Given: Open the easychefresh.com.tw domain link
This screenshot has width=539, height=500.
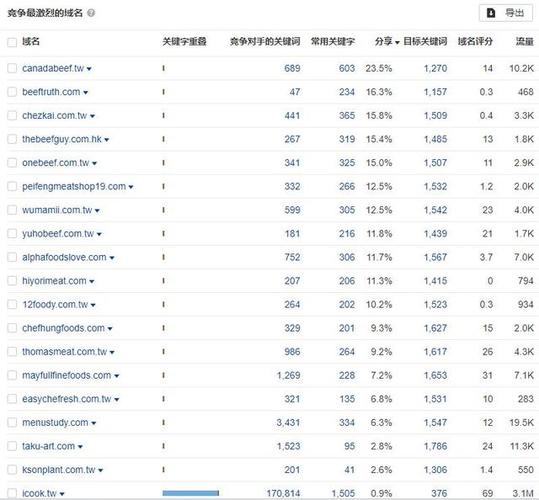Looking at the screenshot, I should [67, 399].
